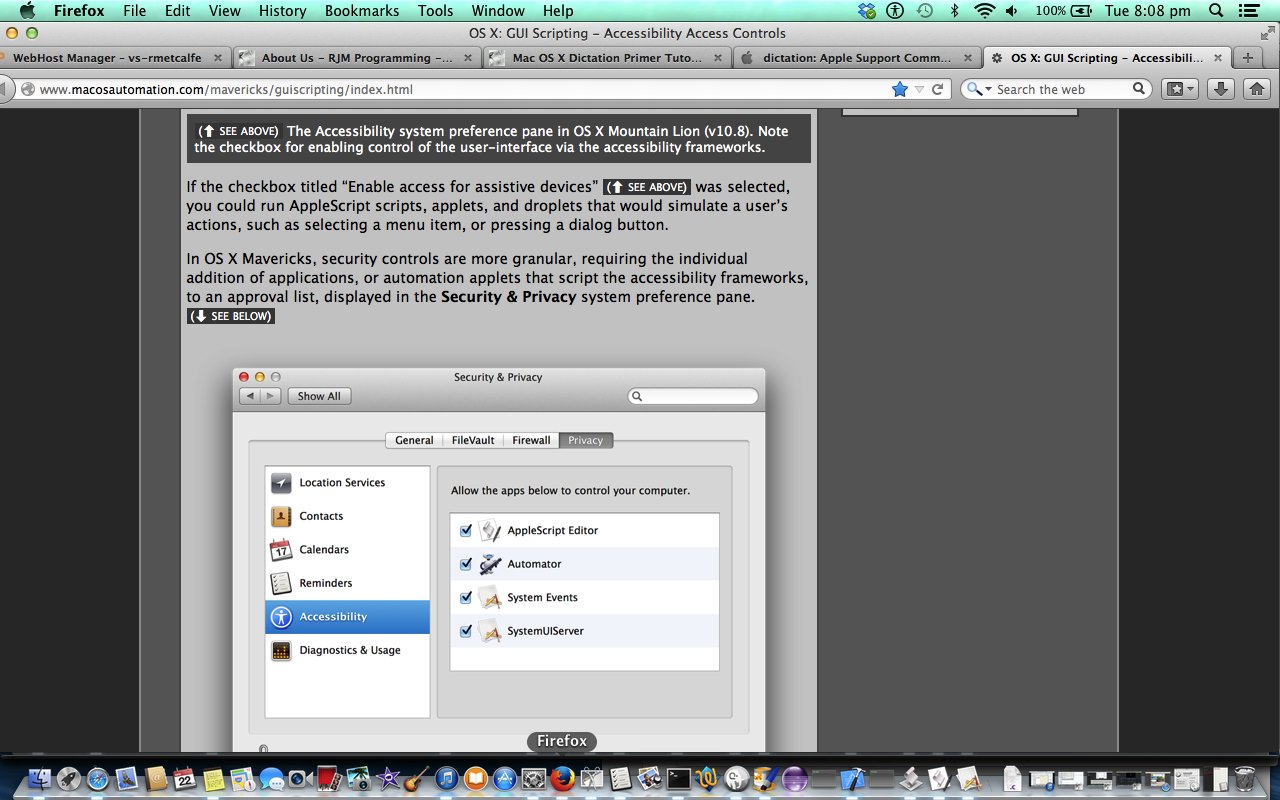Image resolution: width=1280 pixels, height=800 pixels.
Task: Switch to the Mac OS X Dictation Primer tab
Action: point(607,58)
